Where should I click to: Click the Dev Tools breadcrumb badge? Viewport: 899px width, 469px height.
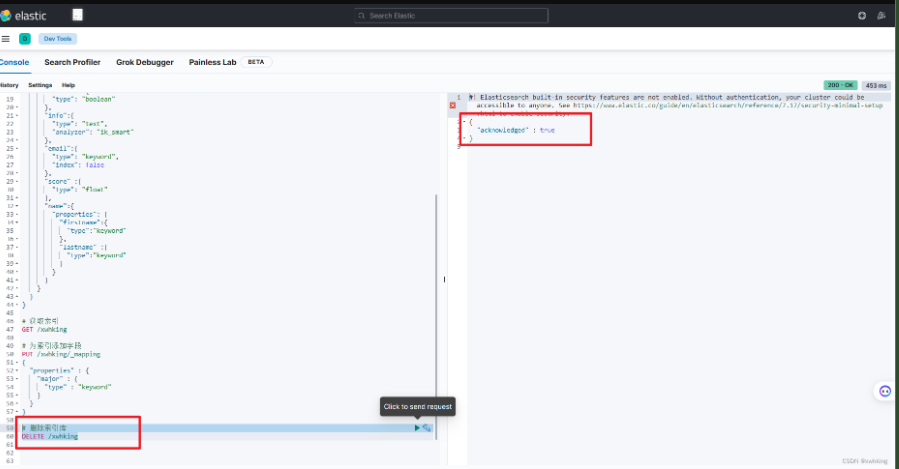[56, 38]
